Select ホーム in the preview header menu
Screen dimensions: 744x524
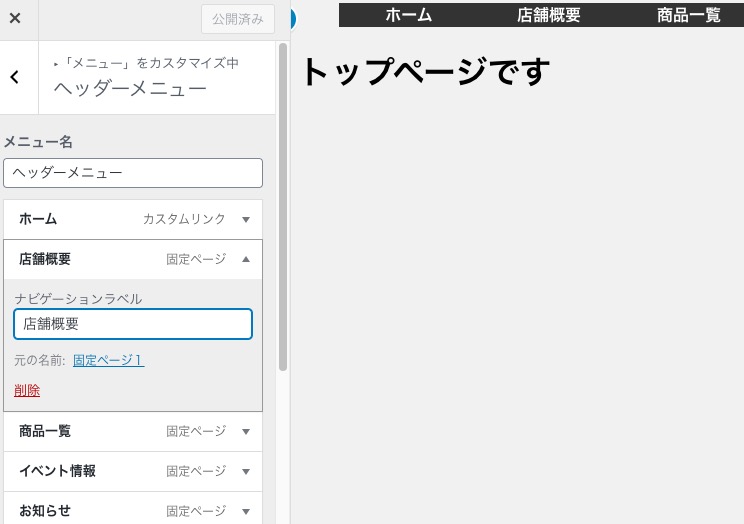[x=408, y=15]
